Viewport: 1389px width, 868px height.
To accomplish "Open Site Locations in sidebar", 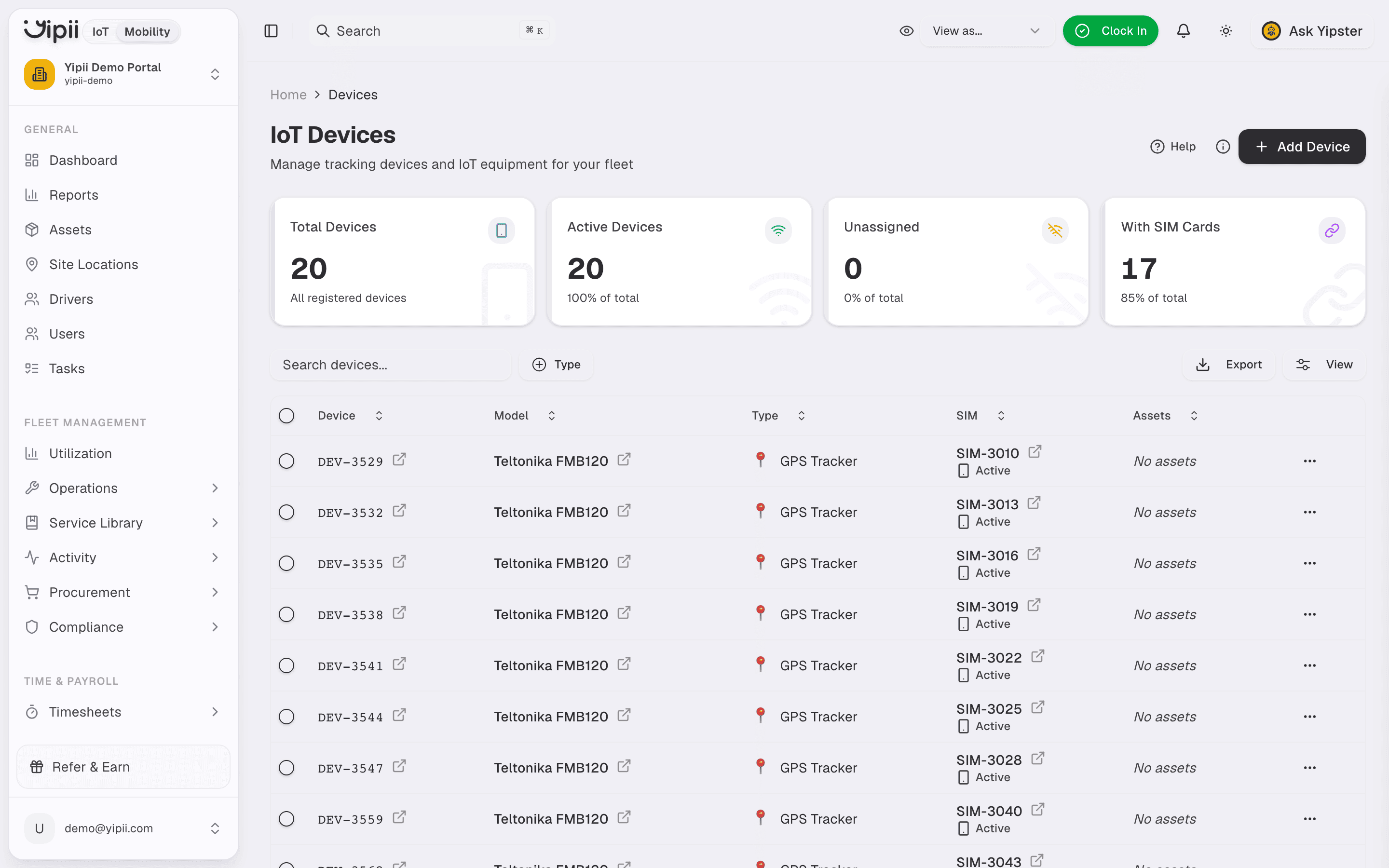I will [123, 265].
